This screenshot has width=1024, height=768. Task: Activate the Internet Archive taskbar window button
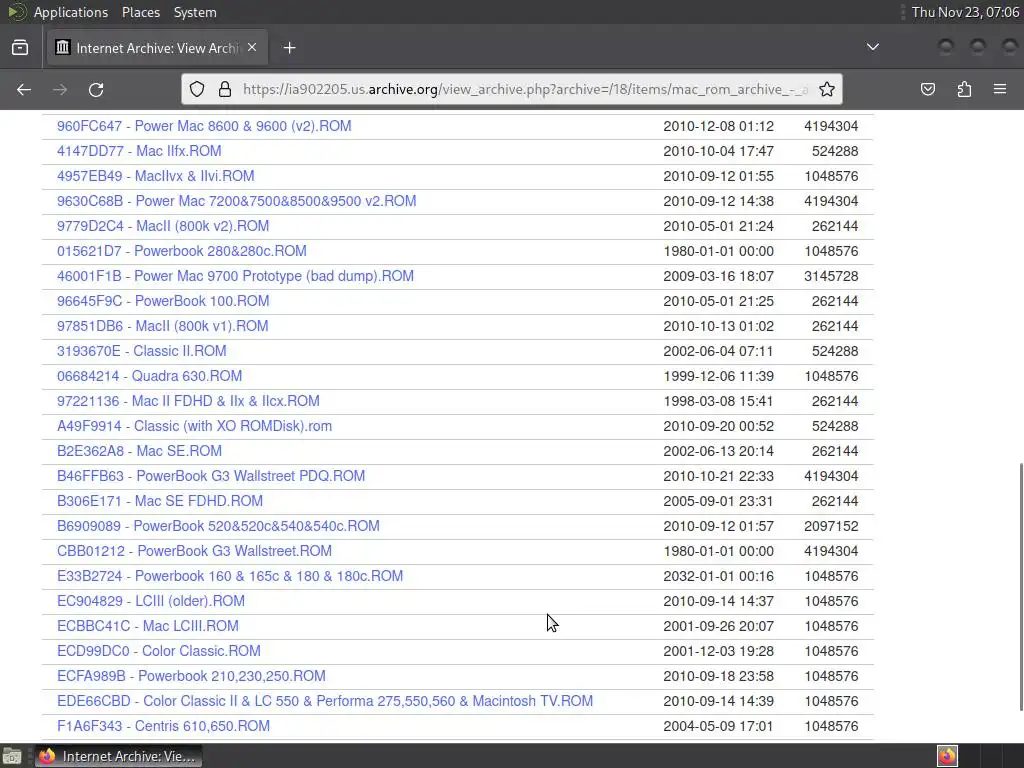point(118,756)
